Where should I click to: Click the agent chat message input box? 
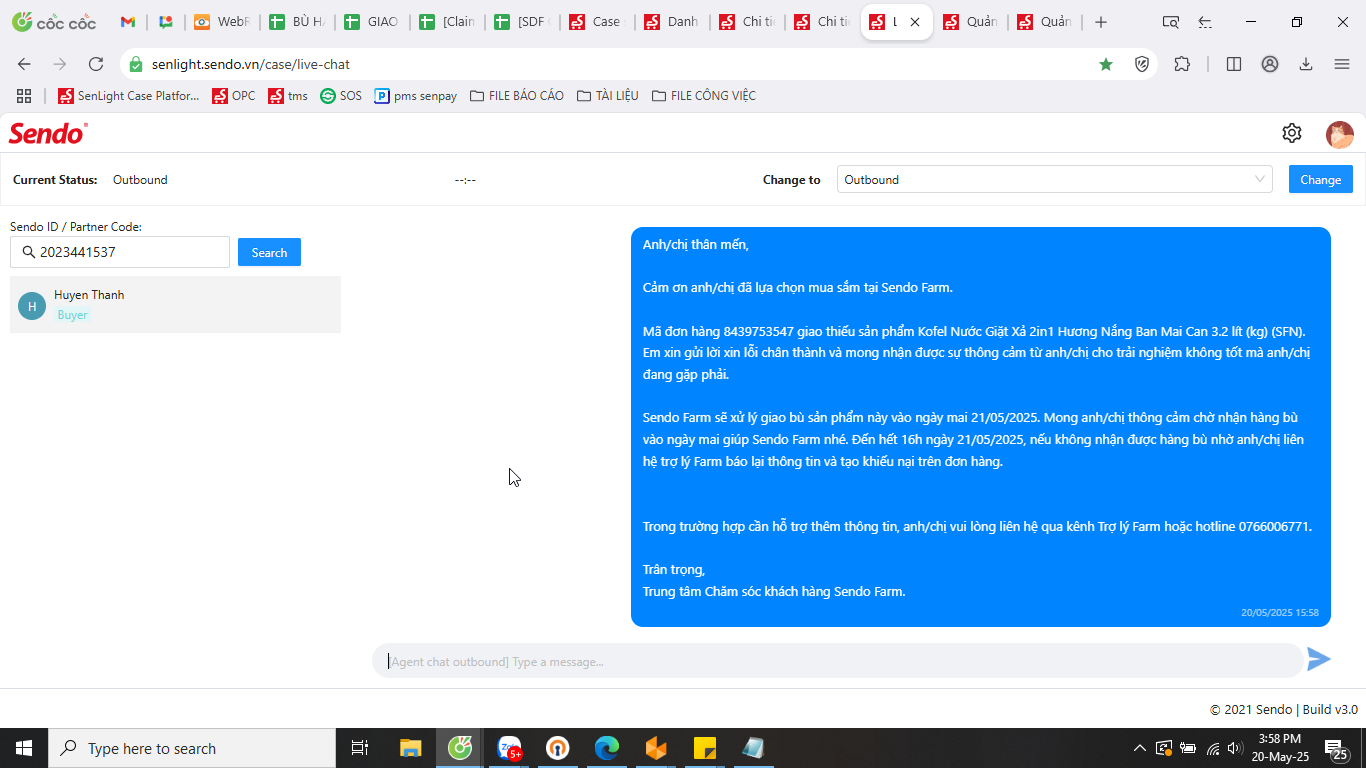pos(838,661)
